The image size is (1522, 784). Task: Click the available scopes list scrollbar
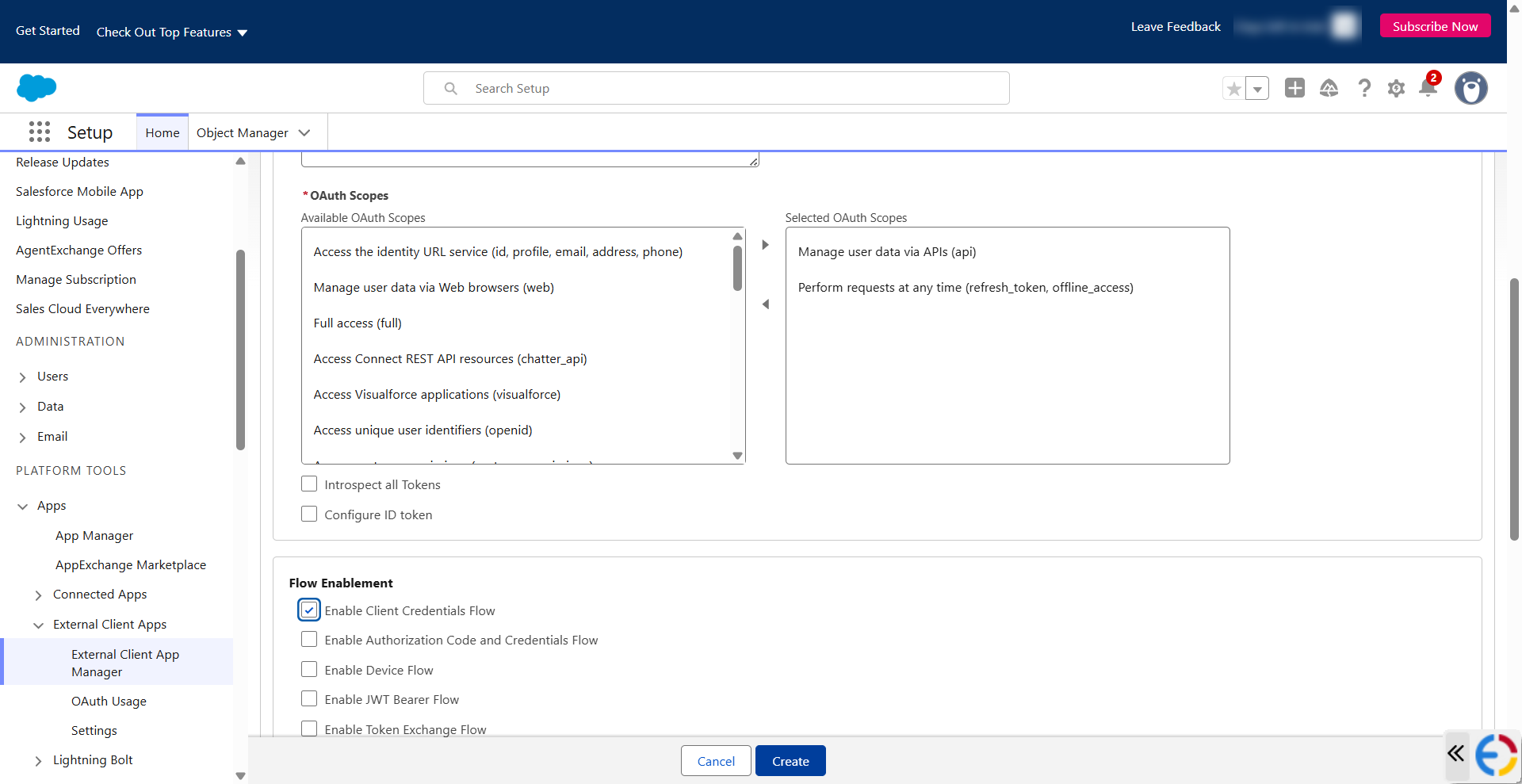click(x=737, y=268)
